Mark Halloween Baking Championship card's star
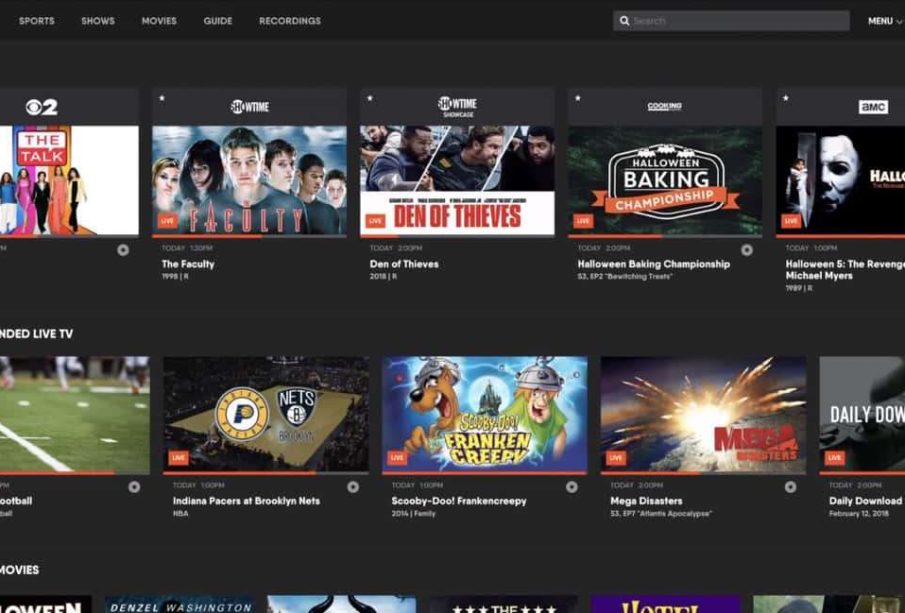 [x=578, y=99]
